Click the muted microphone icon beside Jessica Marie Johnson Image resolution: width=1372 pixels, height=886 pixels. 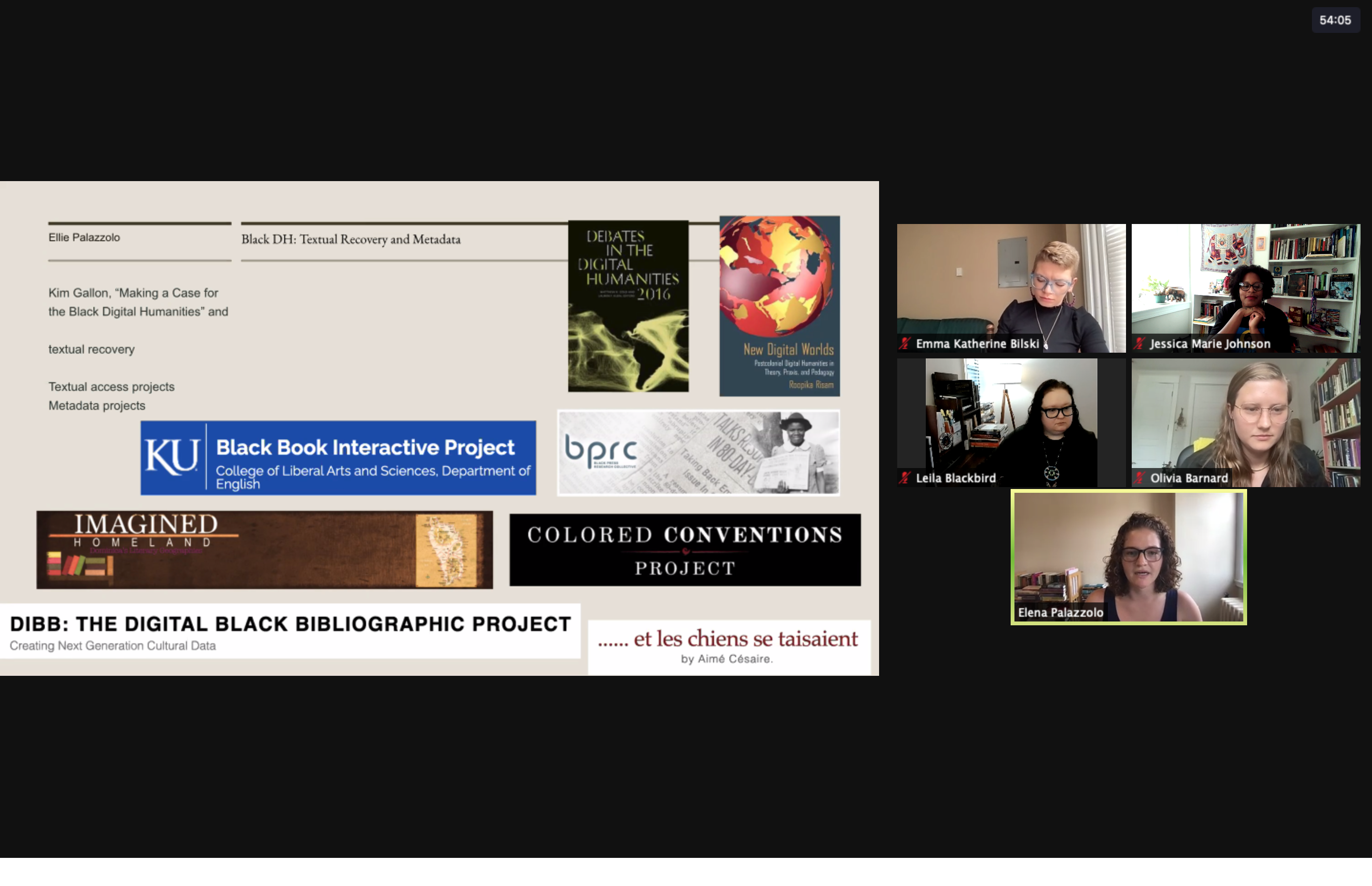click(x=1139, y=344)
